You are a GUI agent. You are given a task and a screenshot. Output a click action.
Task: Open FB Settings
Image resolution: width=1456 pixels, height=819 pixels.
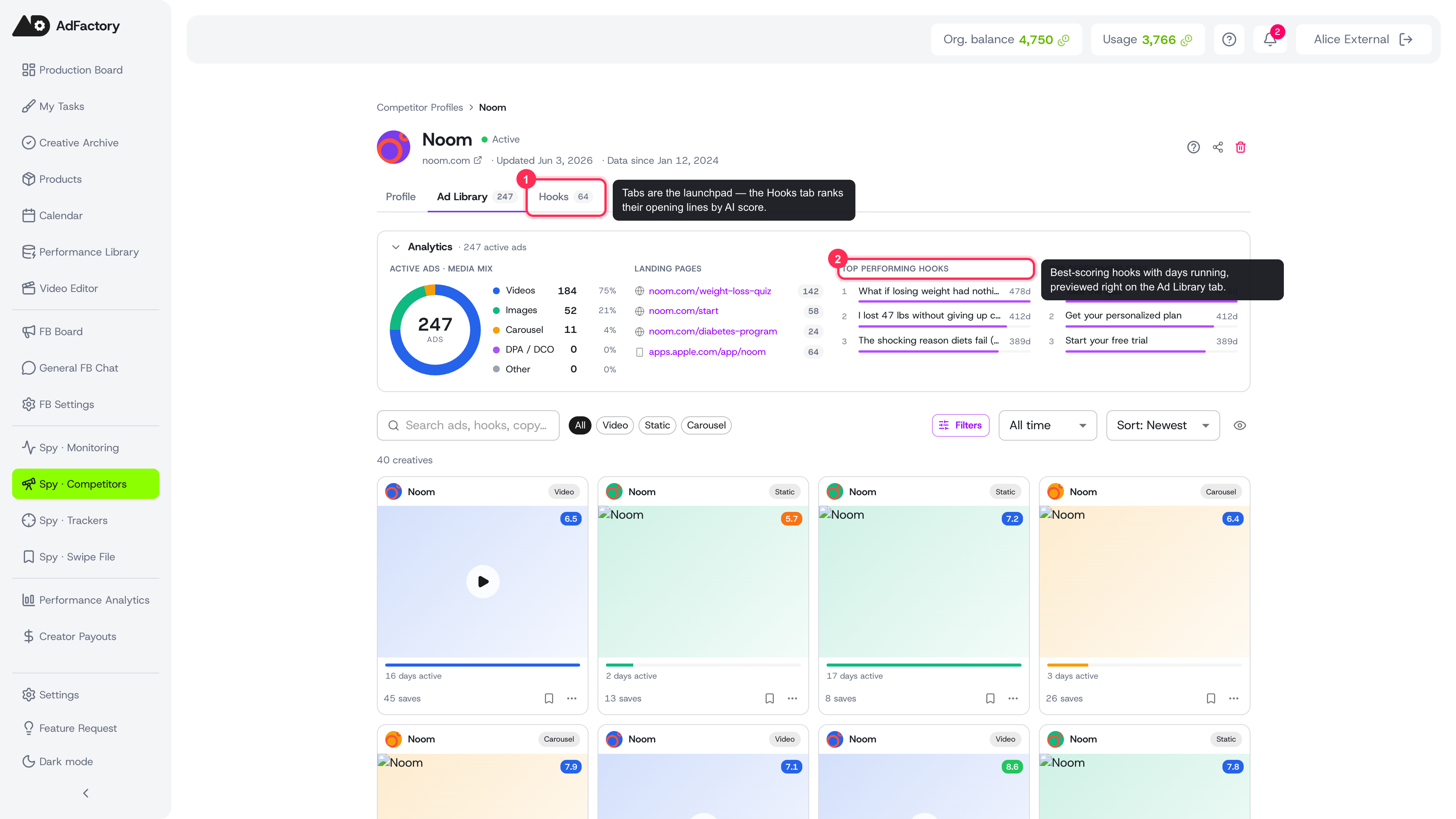tap(85, 404)
